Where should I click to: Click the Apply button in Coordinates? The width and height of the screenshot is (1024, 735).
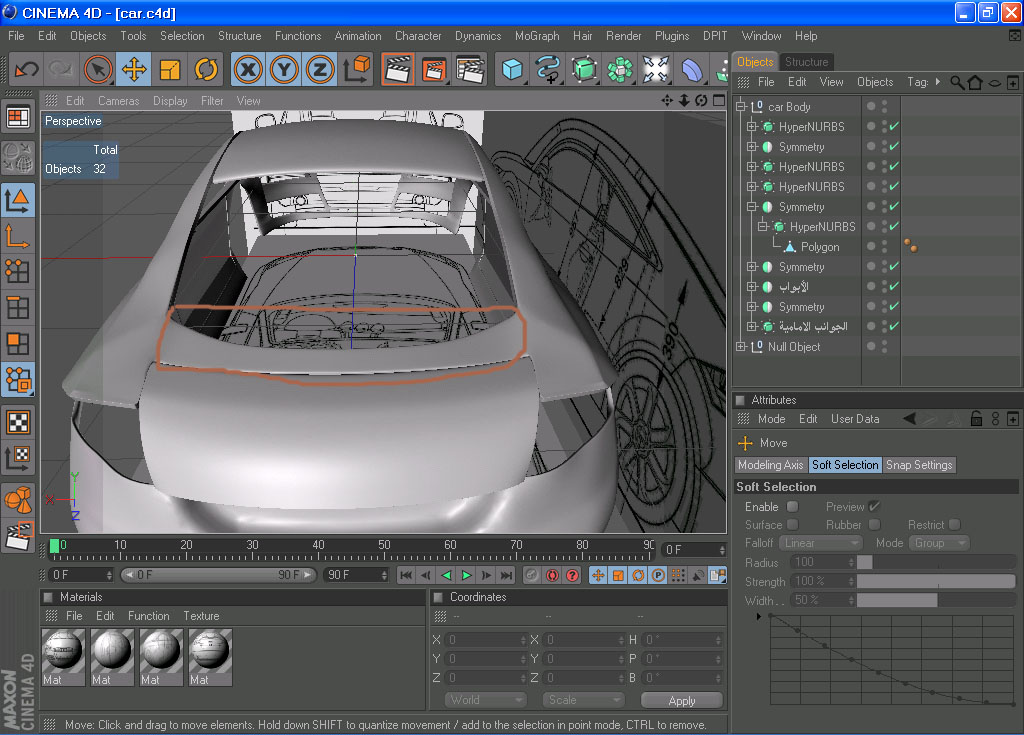coord(682,700)
